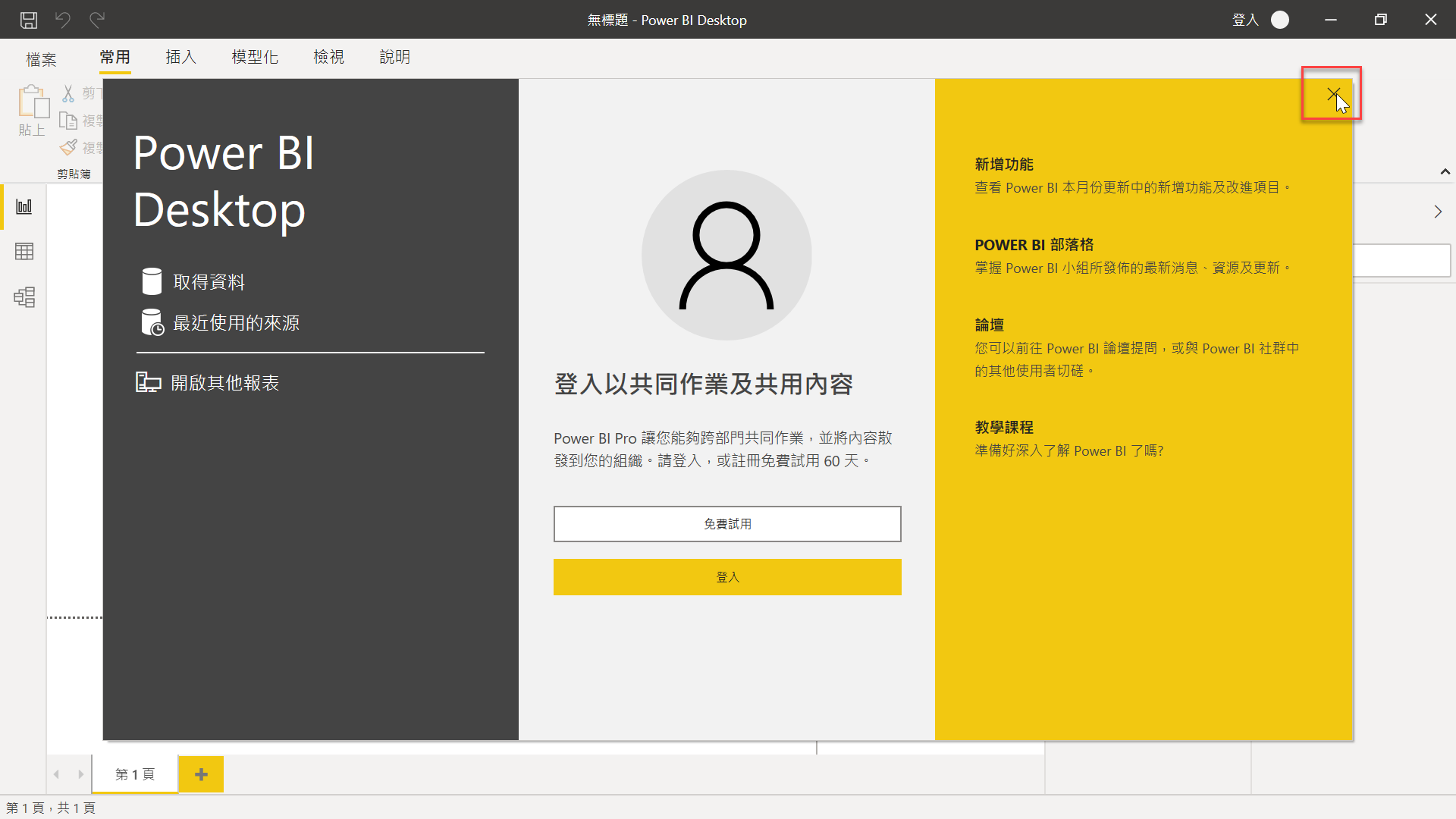Screen dimensions: 1456x819
Task: Click the 第 1 頁，共 1 頁 status text
Action: pos(51,808)
